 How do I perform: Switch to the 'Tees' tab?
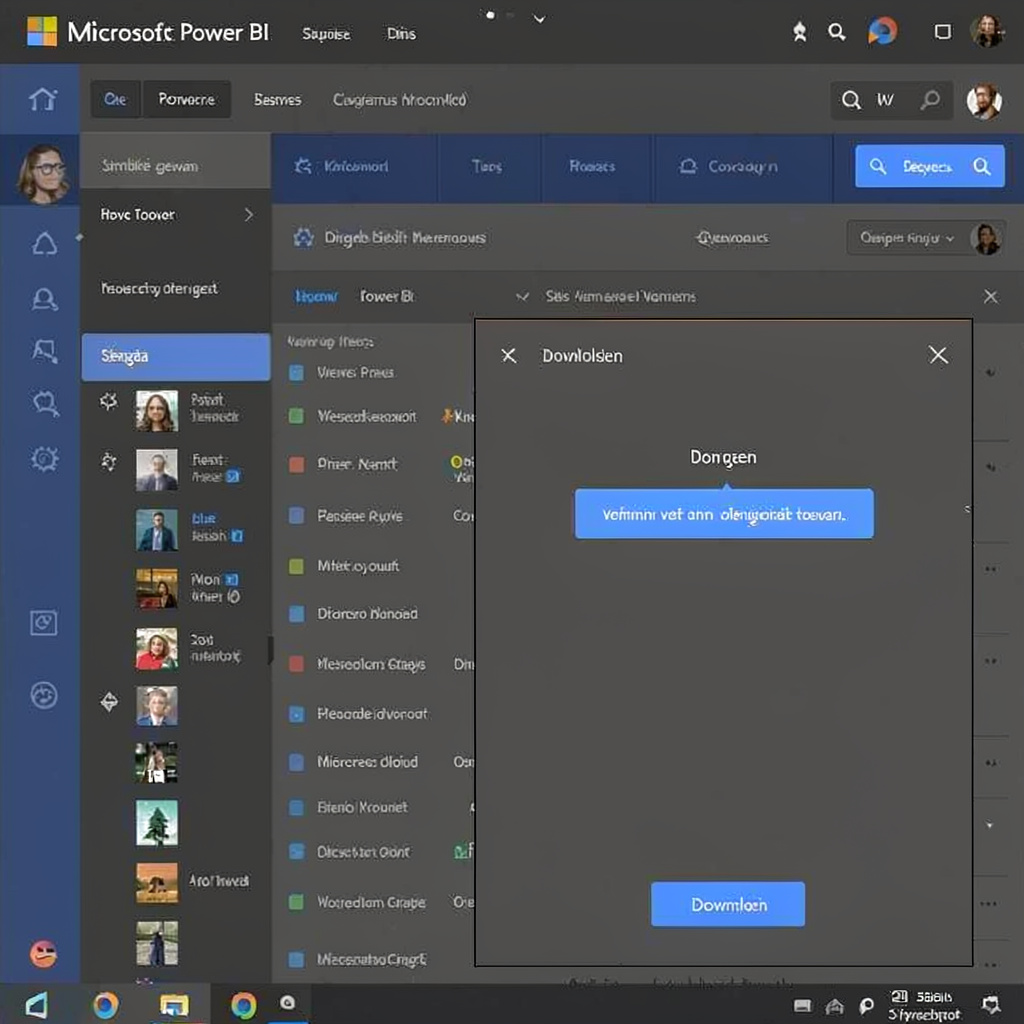pyautogui.click(x=488, y=167)
